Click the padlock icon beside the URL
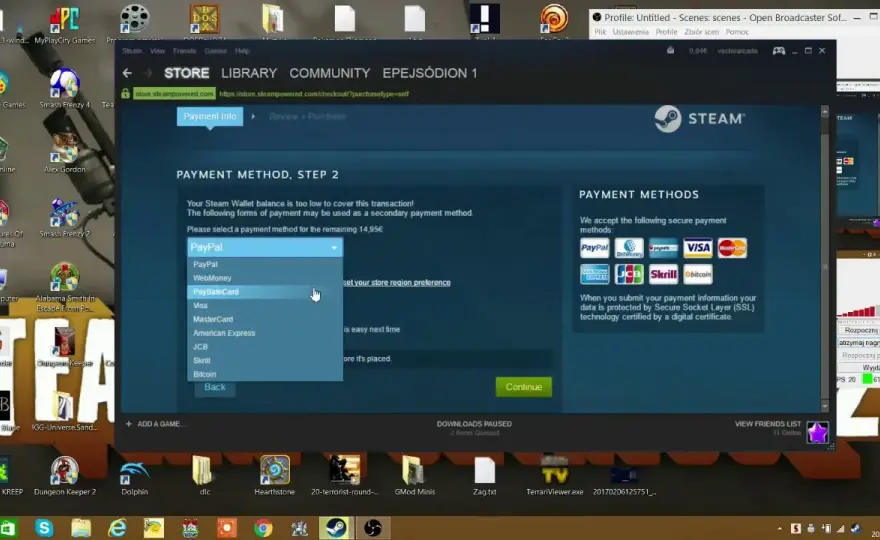The height and width of the screenshot is (540, 880). tap(126, 94)
